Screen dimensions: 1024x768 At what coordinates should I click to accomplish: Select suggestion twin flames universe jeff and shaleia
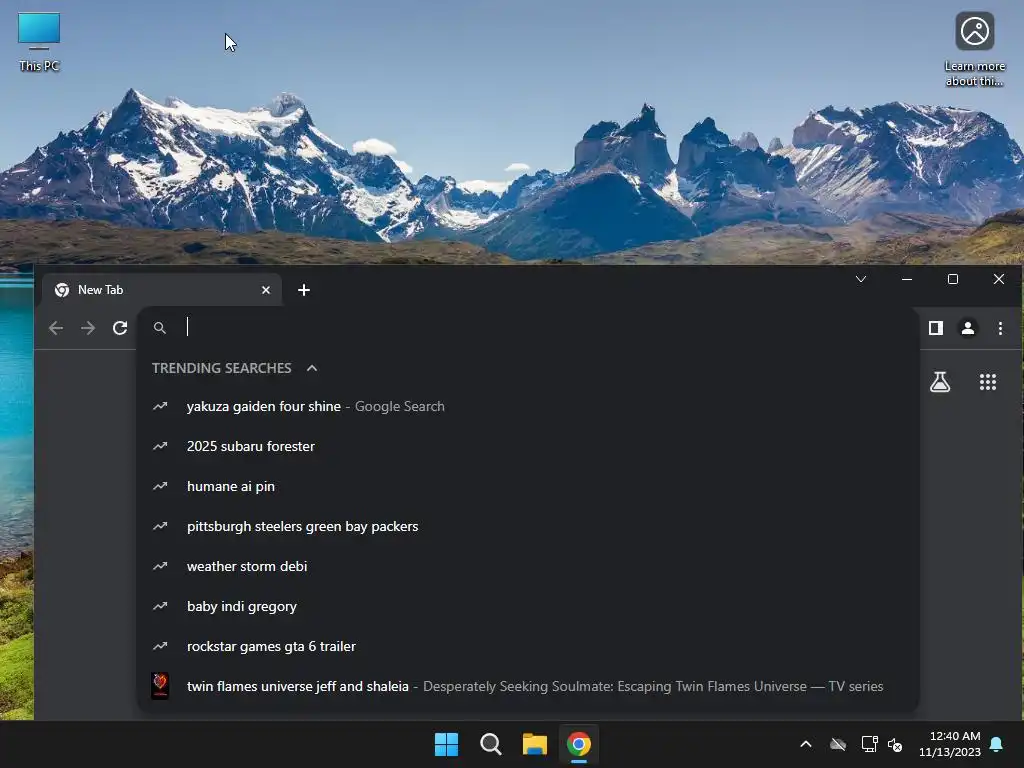click(x=528, y=686)
